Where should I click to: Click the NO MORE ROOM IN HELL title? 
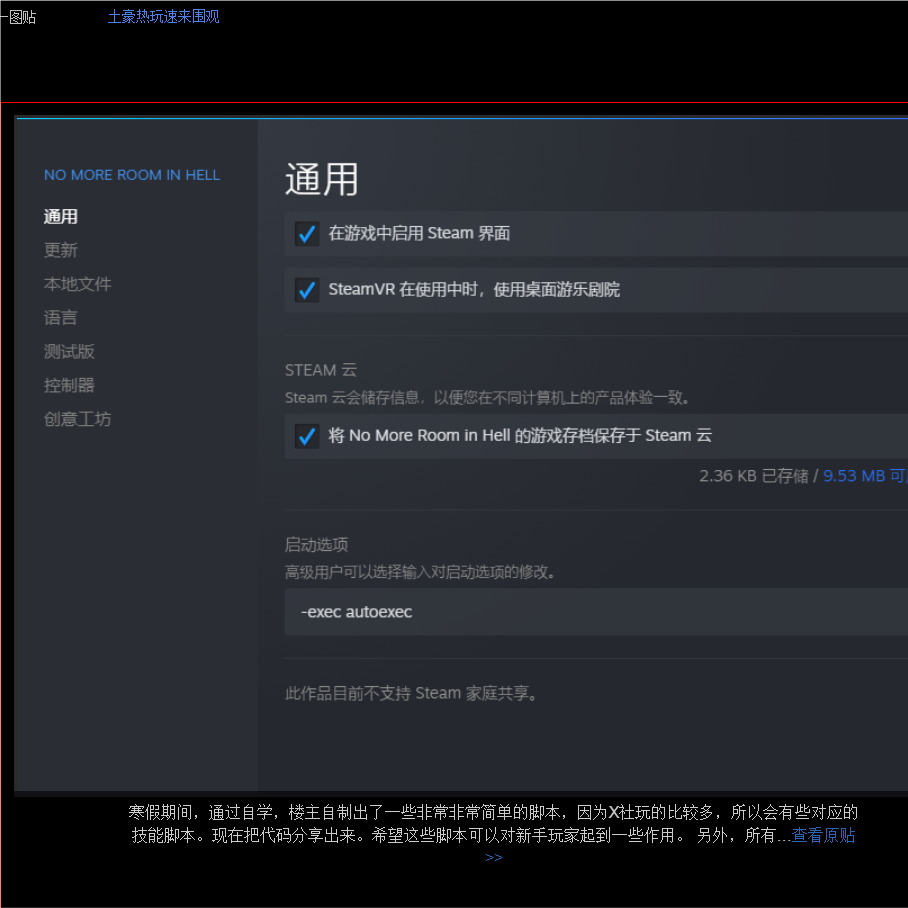pos(132,175)
